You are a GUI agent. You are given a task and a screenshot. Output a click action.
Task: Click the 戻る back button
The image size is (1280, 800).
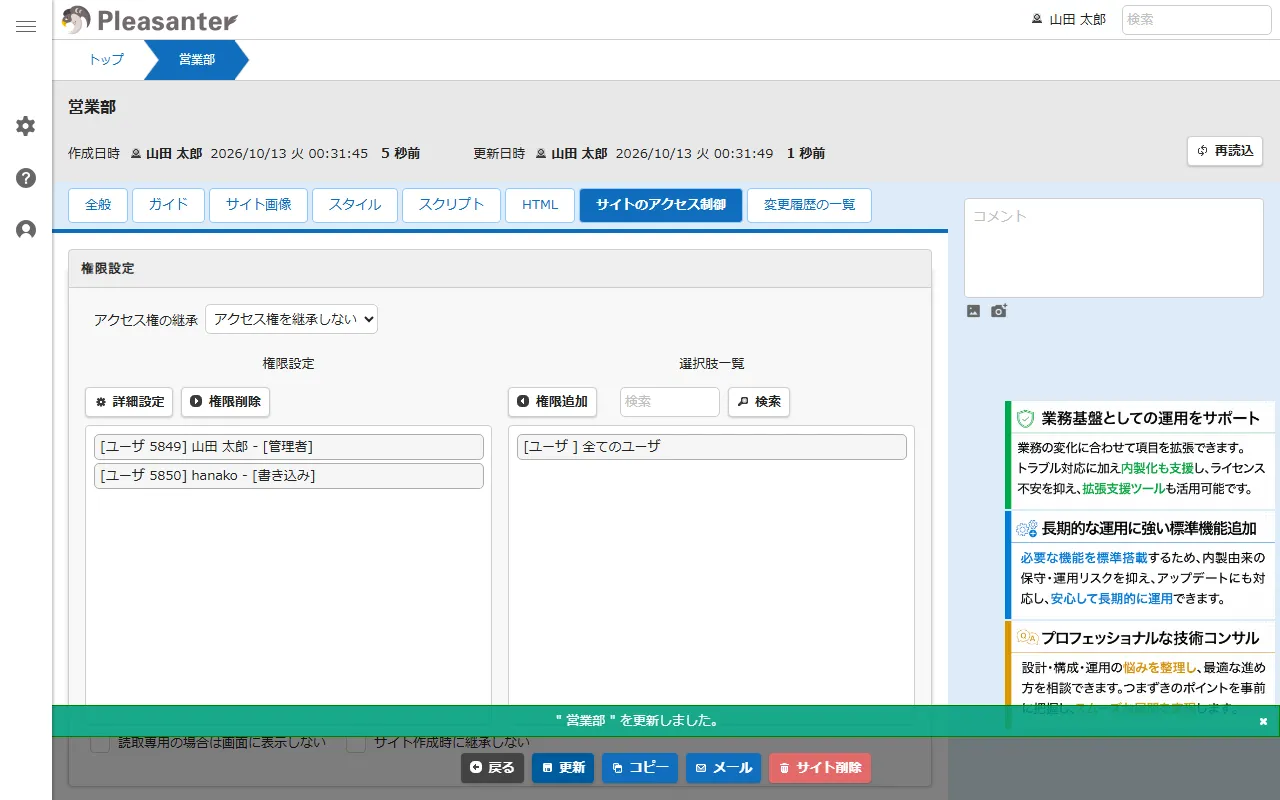coord(492,768)
